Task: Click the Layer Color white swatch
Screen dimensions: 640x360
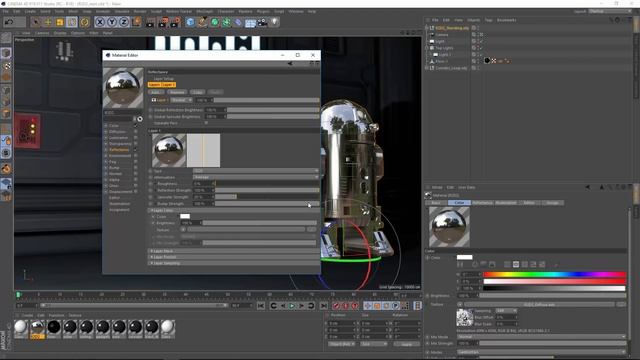Action: [185, 216]
